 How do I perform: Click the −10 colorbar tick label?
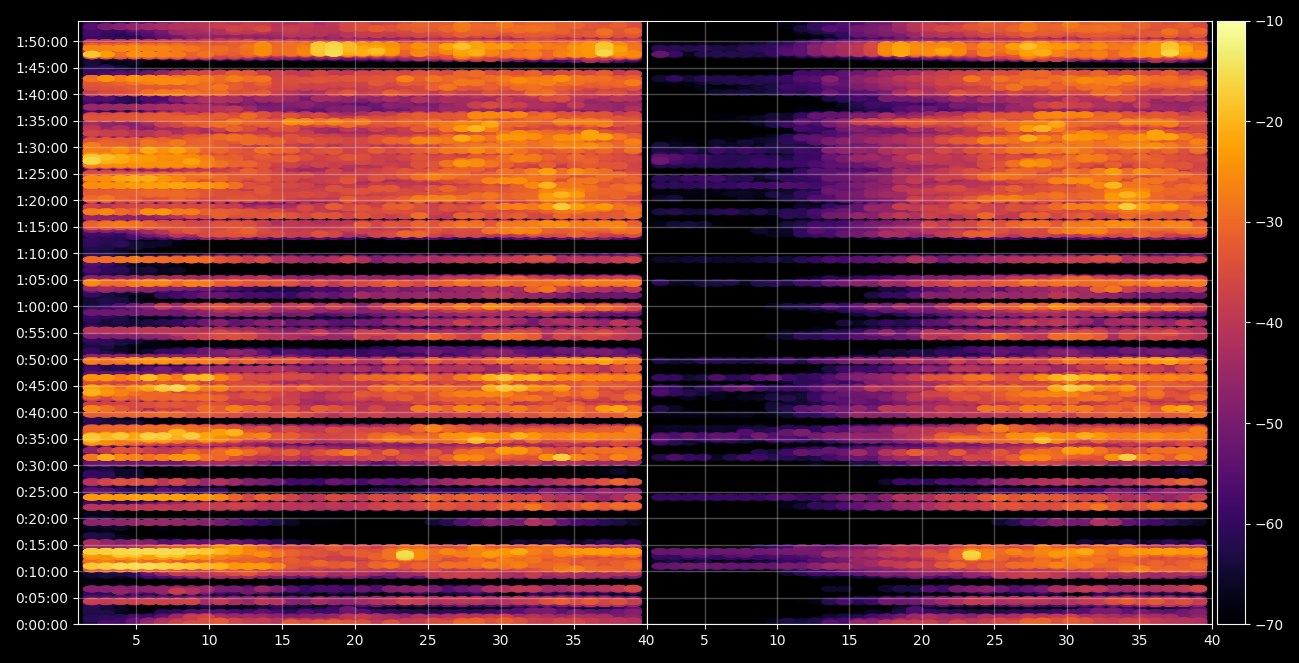[x=1269, y=21]
